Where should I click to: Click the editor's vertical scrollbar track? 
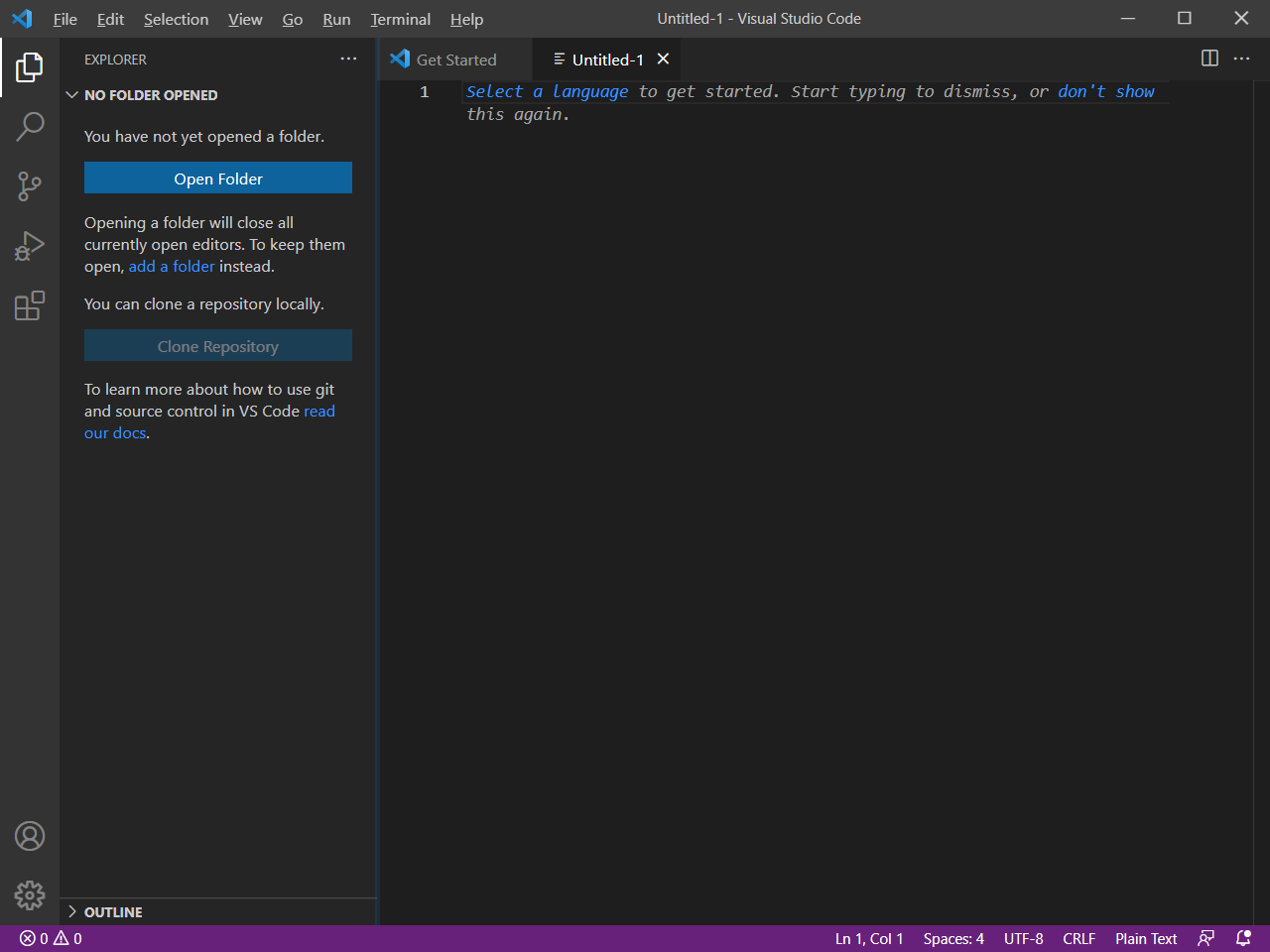tap(1262, 503)
